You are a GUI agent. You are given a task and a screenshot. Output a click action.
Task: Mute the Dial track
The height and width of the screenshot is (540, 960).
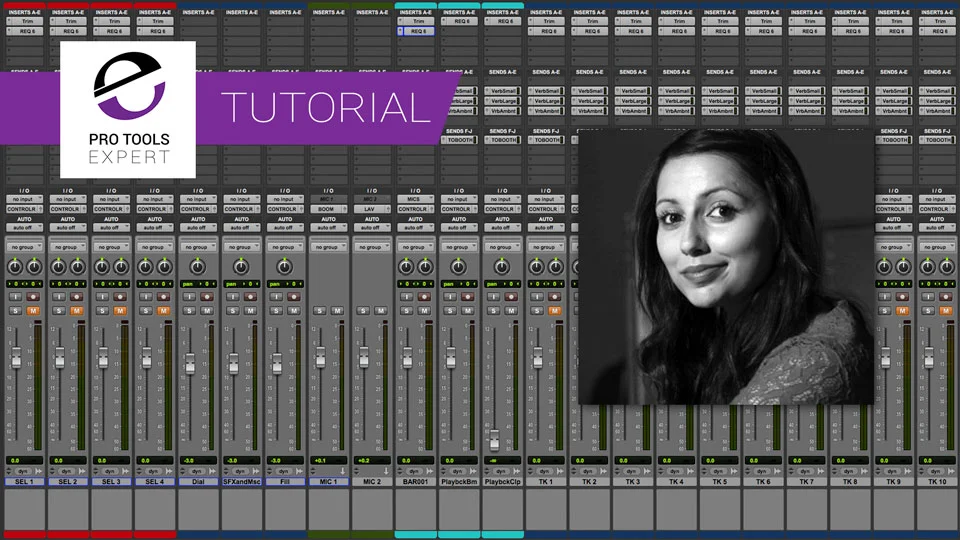point(207,311)
